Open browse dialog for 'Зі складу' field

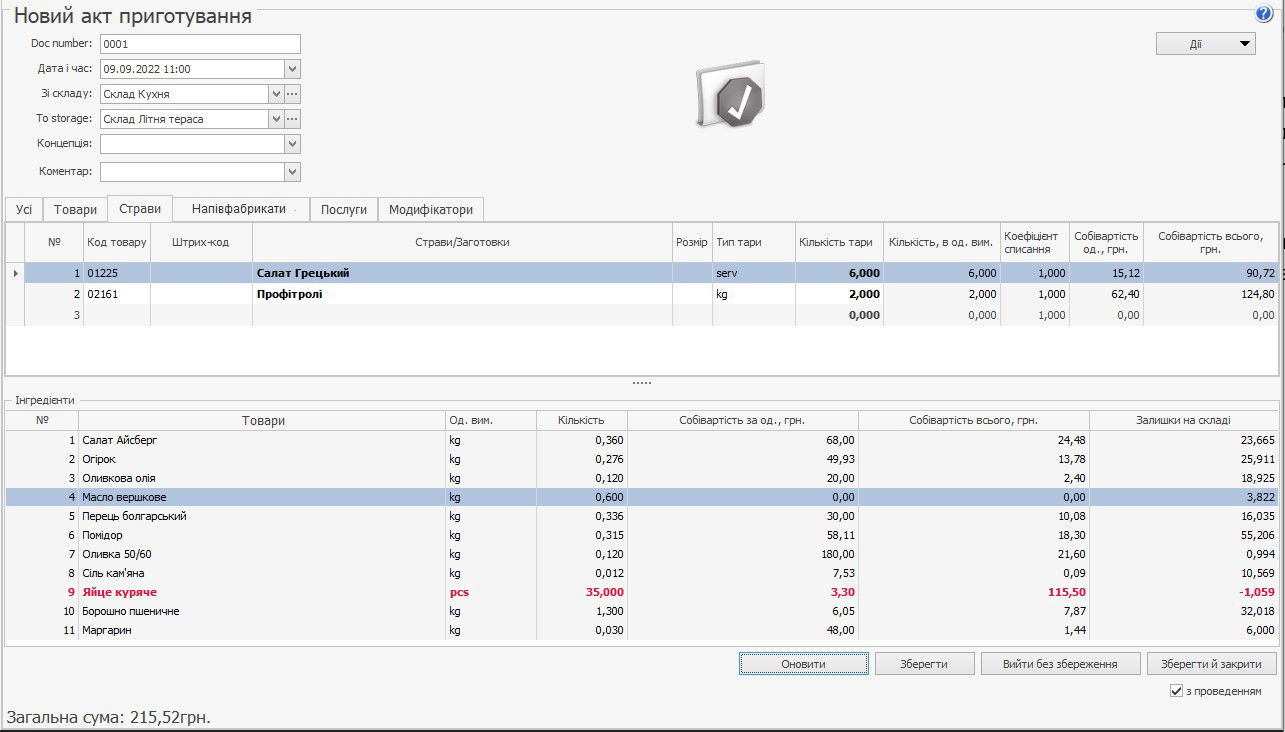pyautogui.click(x=292, y=94)
